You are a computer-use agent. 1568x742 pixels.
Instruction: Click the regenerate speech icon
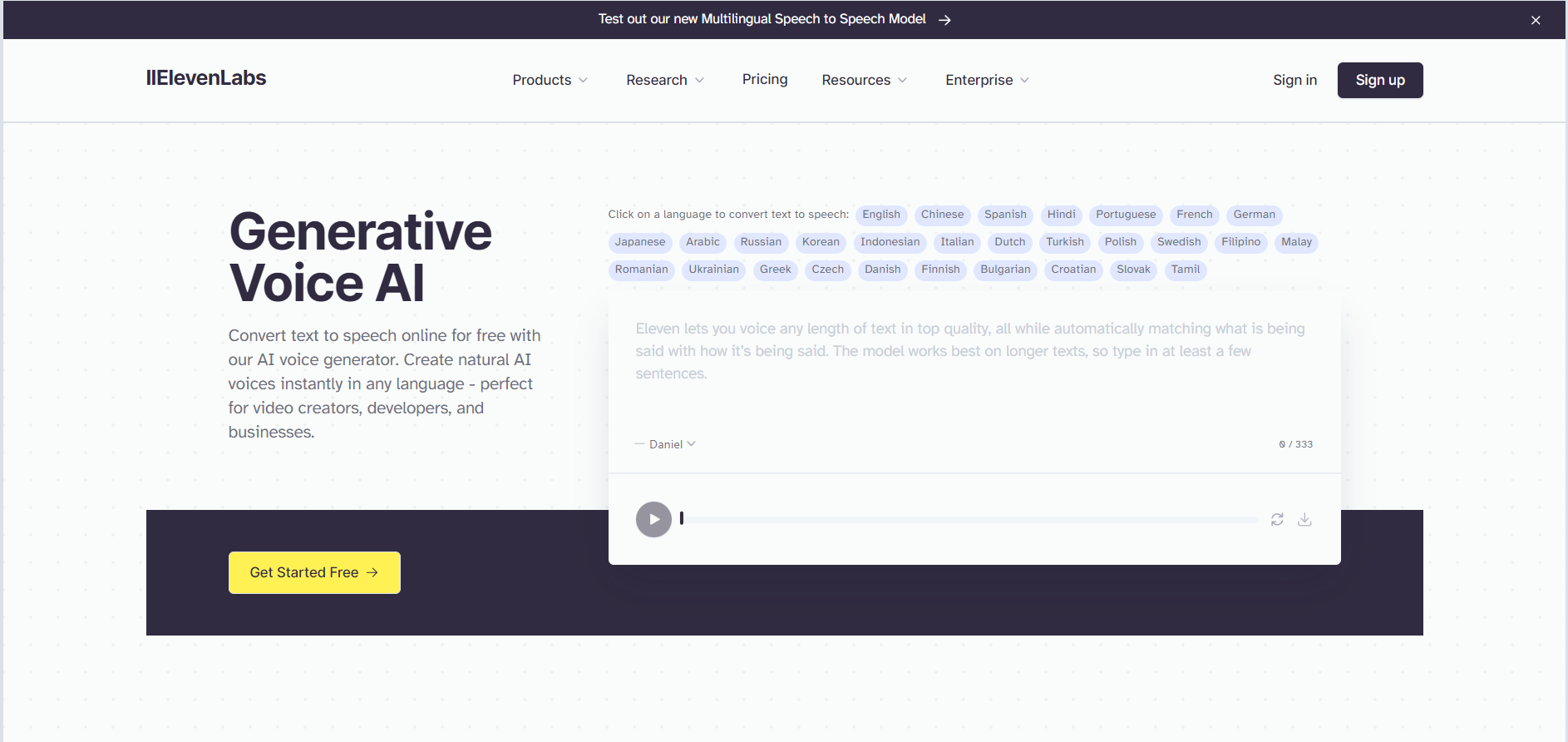[x=1277, y=519]
